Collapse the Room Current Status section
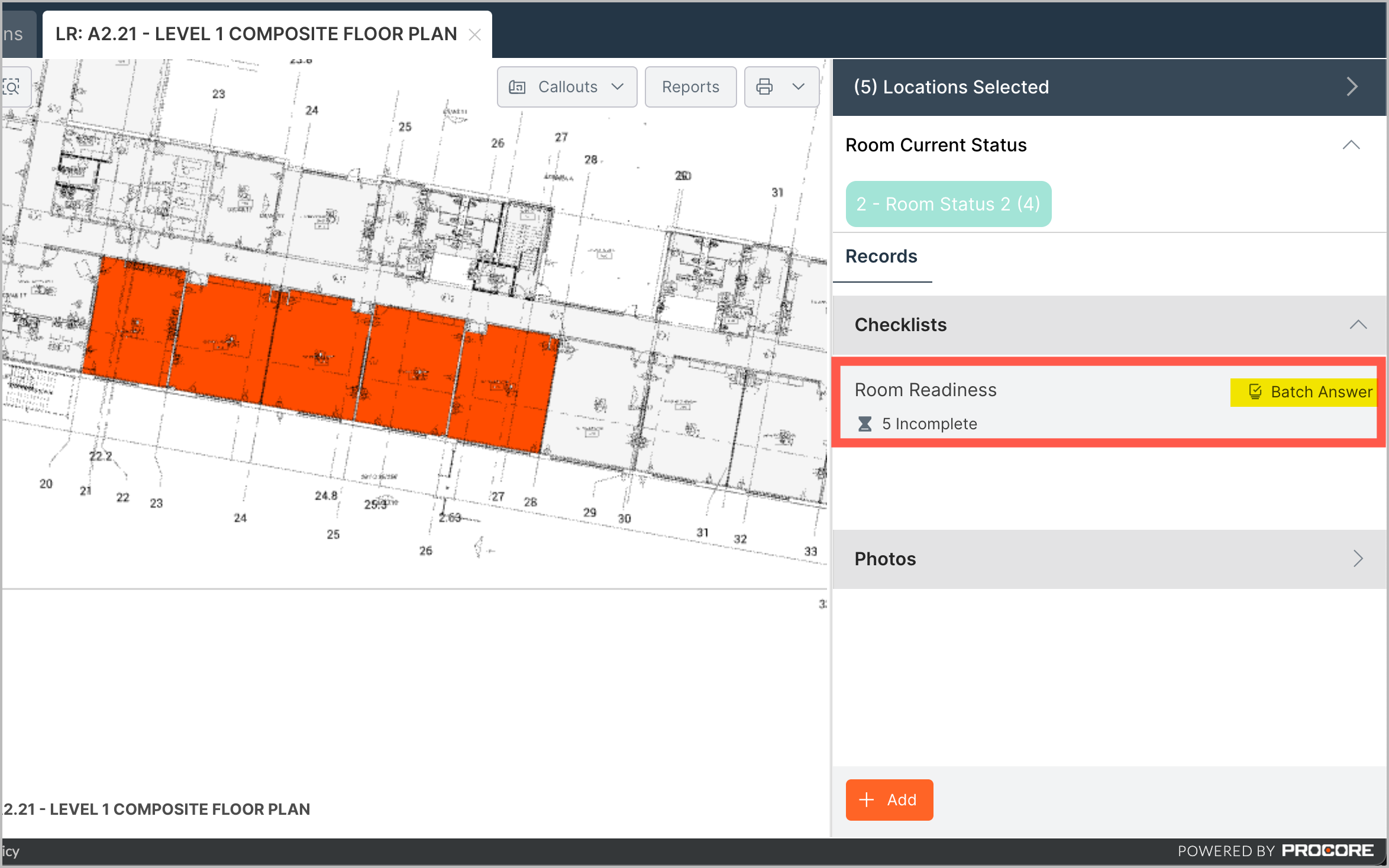The height and width of the screenshot is (868, 1389). [x=1351, y=145]
